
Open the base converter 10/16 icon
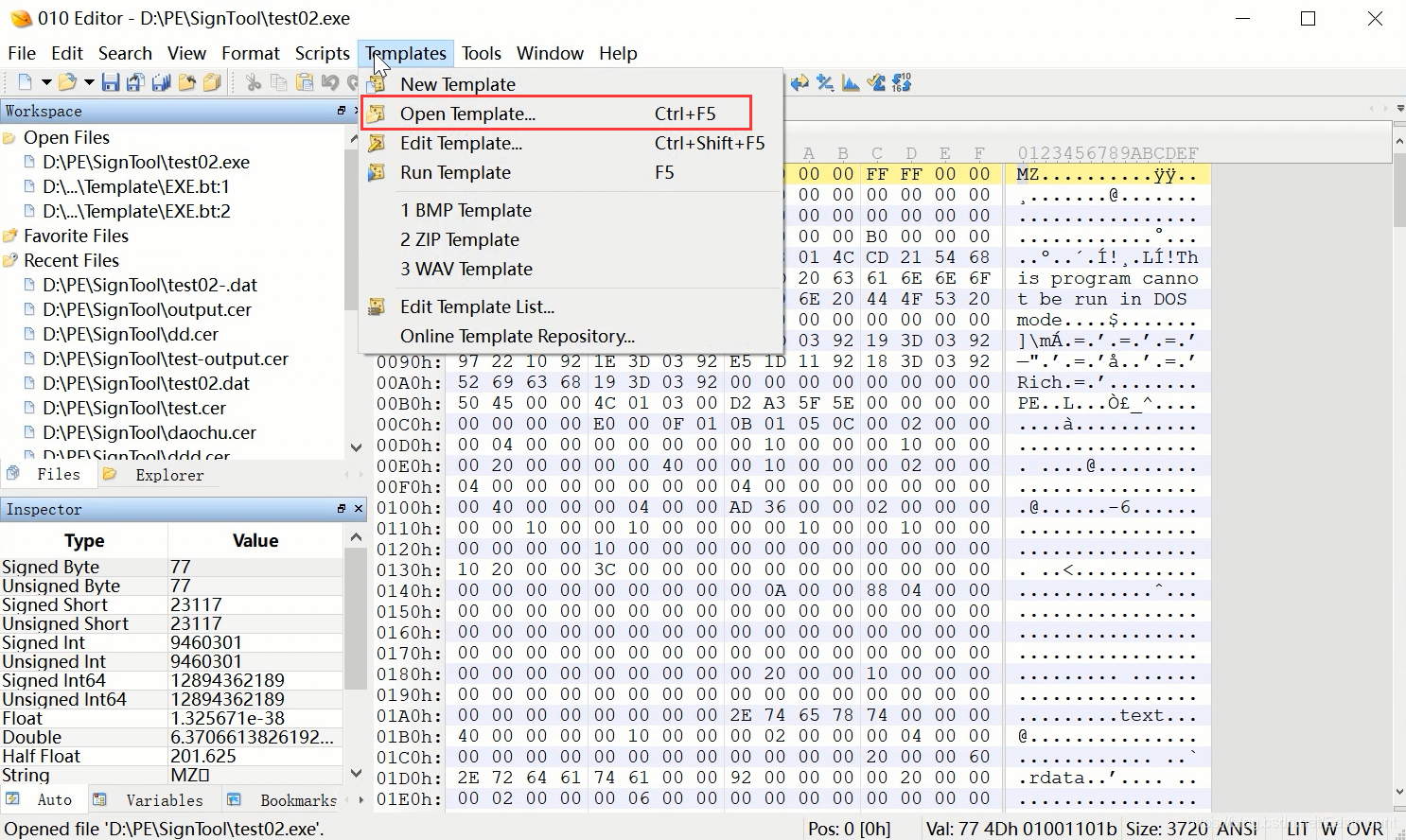[902, 82]
